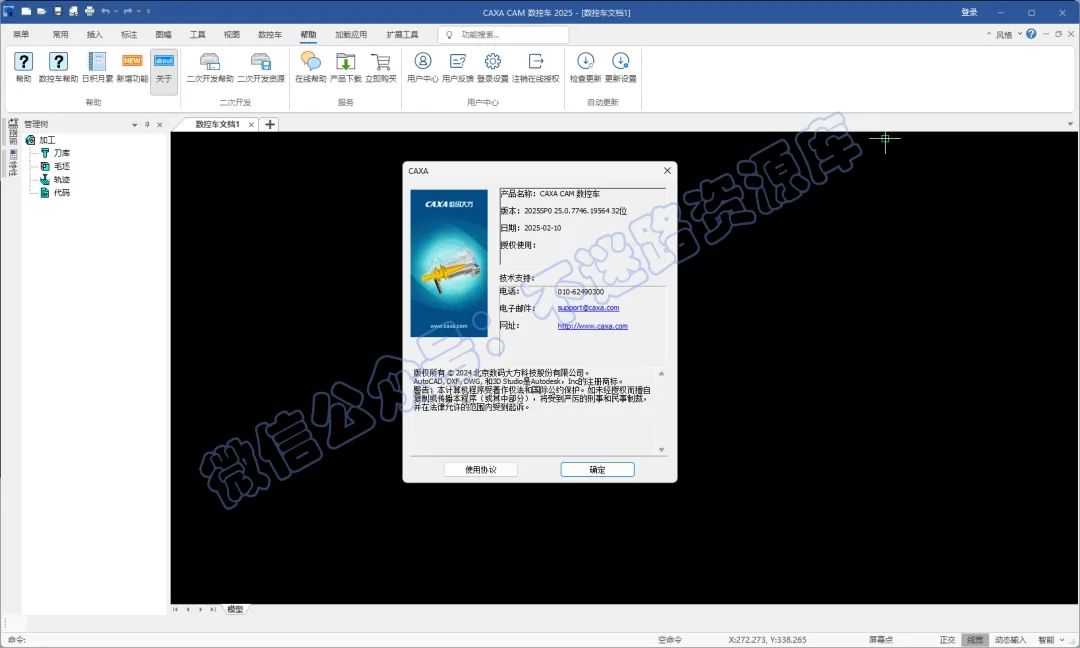Close the CAXA about dialog

click(x=667, y=171)
